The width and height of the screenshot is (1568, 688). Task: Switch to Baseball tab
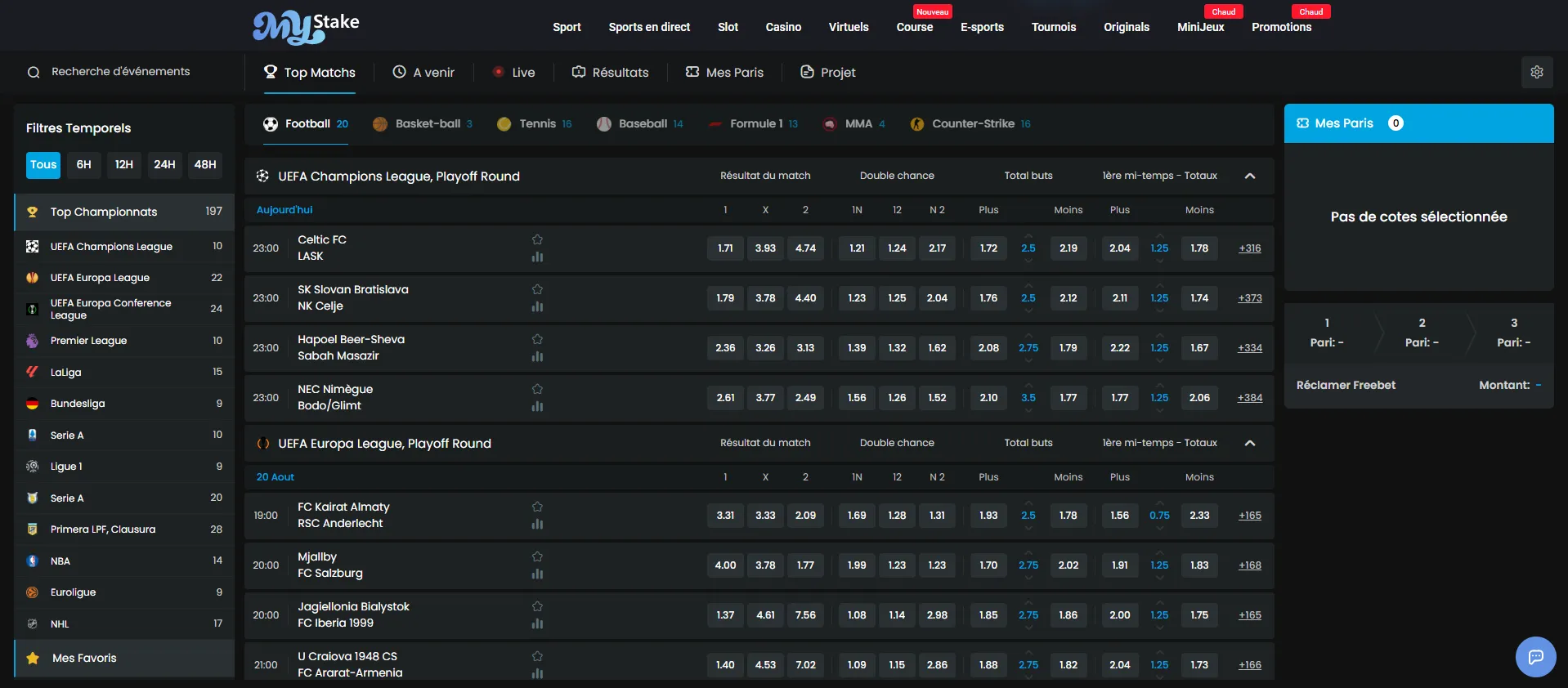point(640,124)
